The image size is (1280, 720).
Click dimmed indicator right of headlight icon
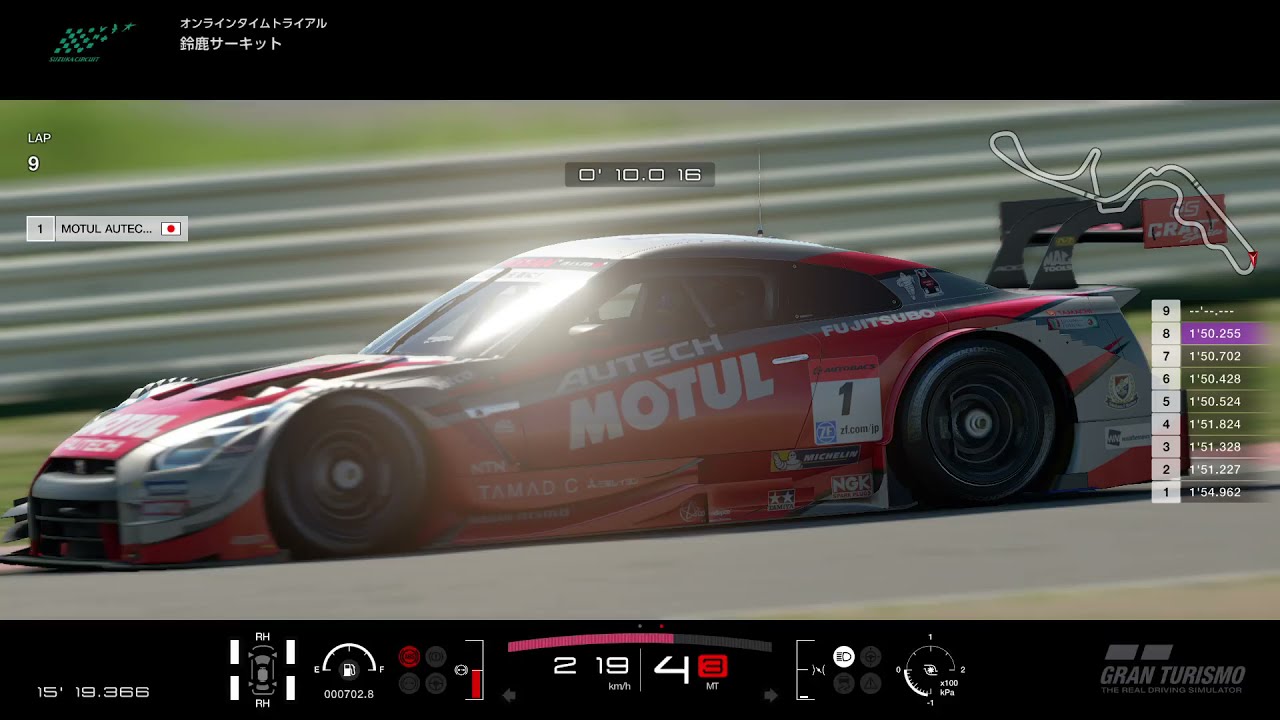[870, 657]
